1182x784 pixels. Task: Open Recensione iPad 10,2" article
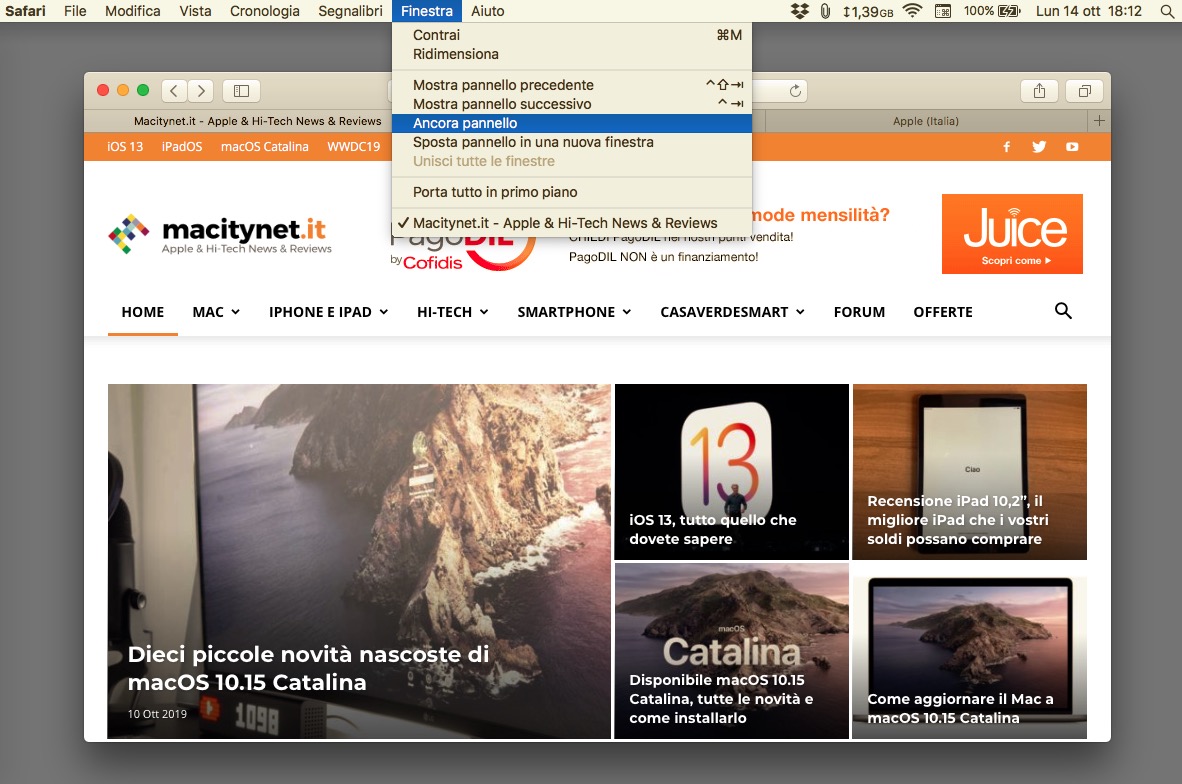pyautogui.click(x=969, y=472)
